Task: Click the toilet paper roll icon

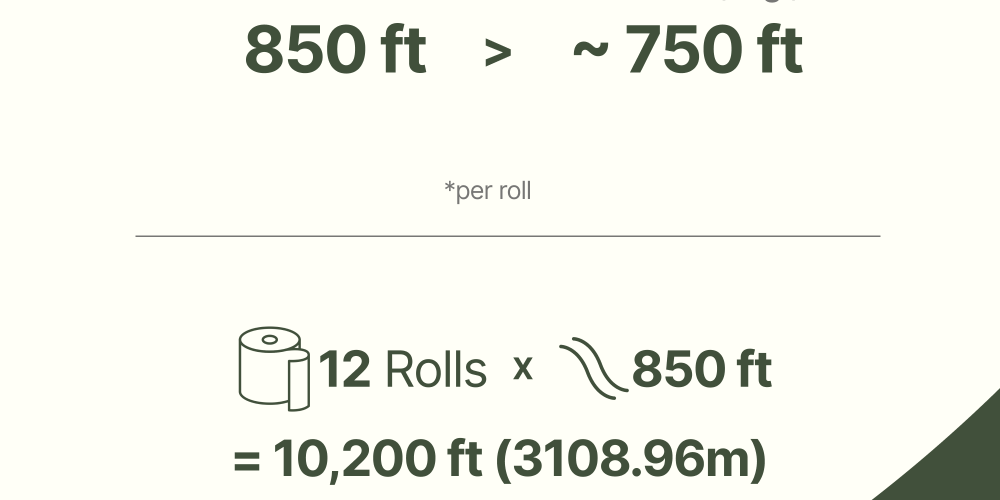Action: [274, 369]
